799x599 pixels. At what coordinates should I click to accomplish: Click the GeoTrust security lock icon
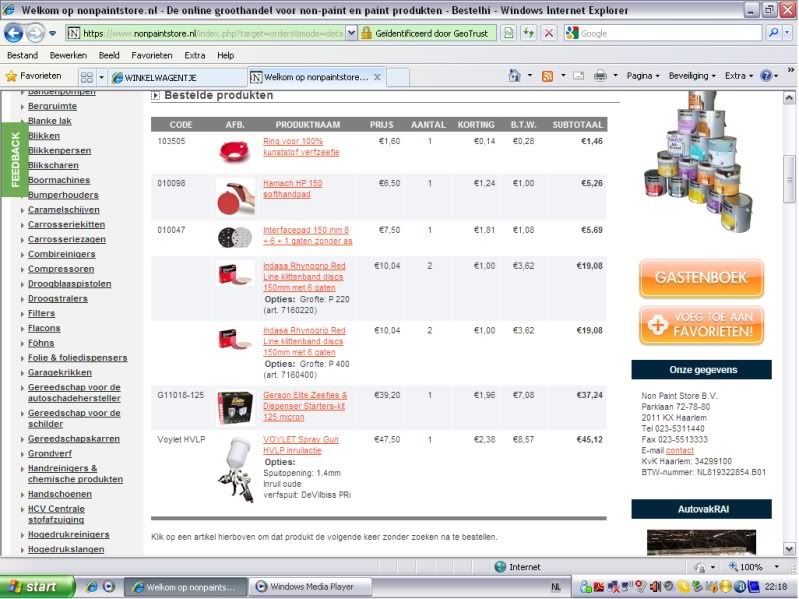point(366,34)
